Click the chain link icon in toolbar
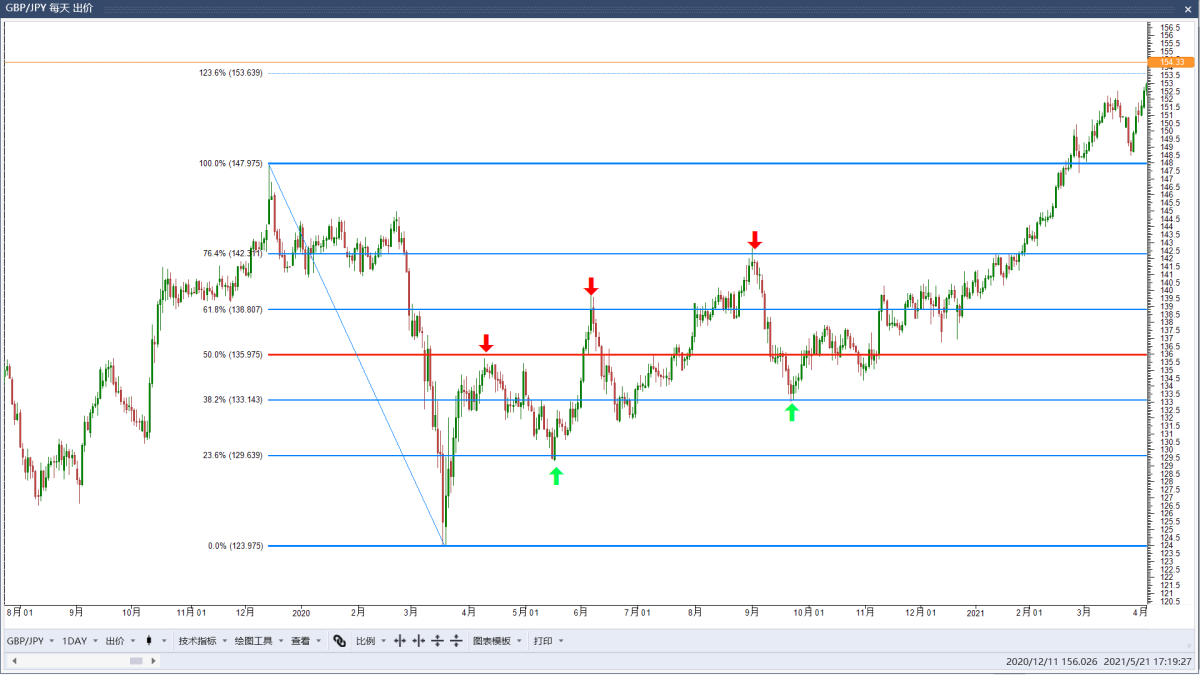This screenshot has width=1200, height=675. 340,641
